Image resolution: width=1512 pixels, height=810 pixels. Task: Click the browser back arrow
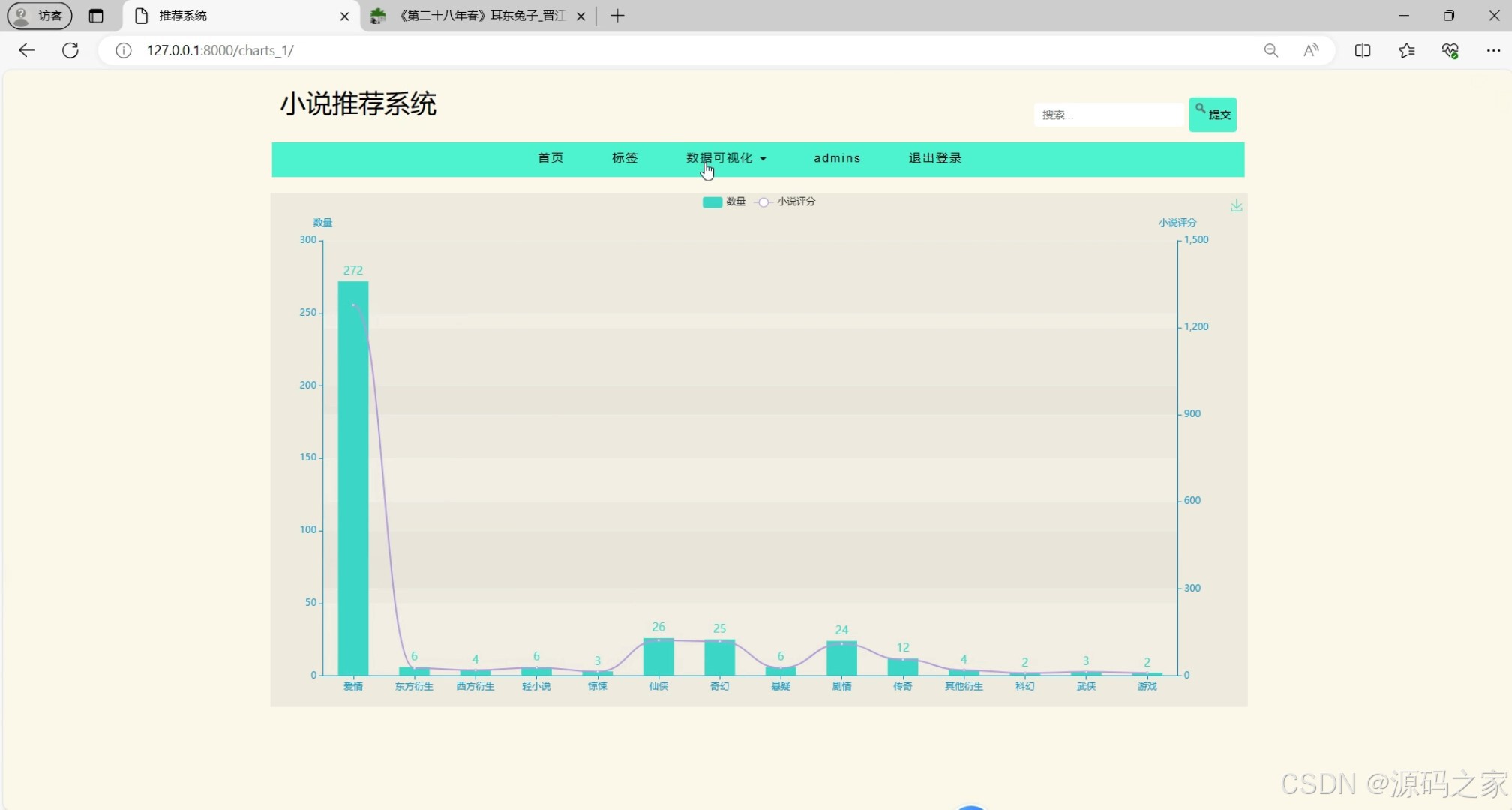(x=27, y=50)
